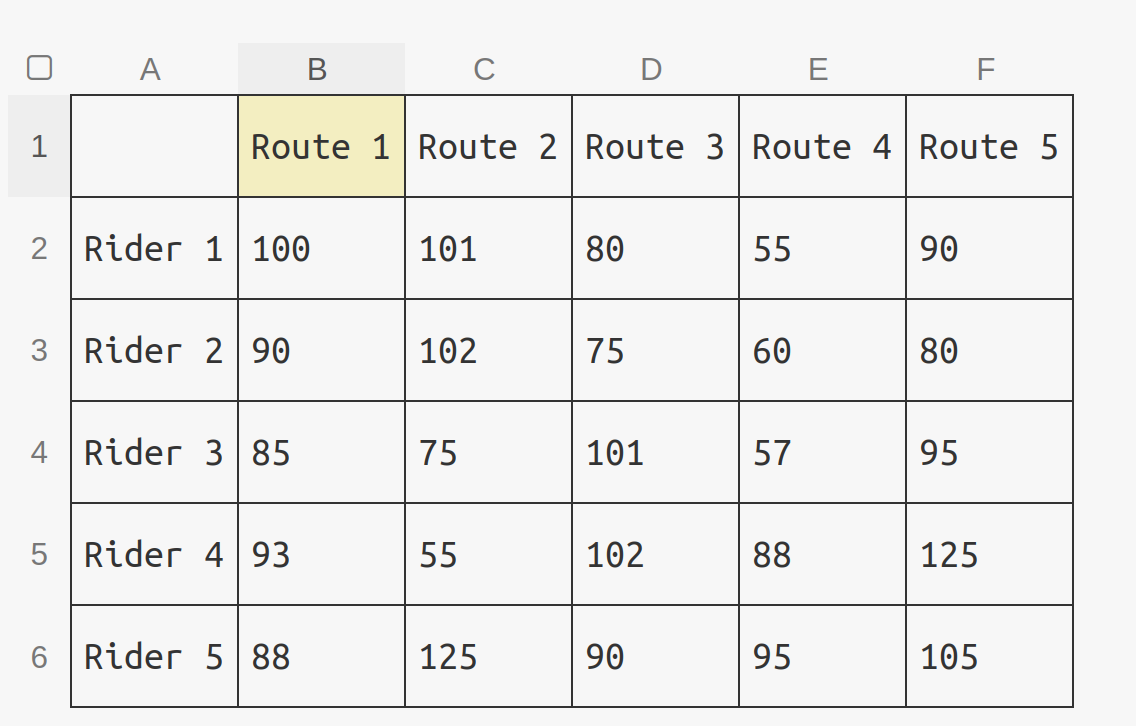The width and height of the screenshot is (1136, 726).
Task: Click Rider 1's Route 1 value 100
Action: 321,248
